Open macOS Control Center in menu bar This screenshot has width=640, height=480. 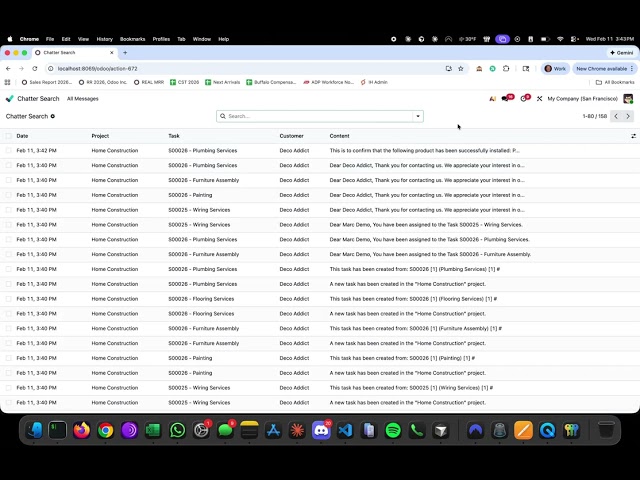click(x=574, y=39)
